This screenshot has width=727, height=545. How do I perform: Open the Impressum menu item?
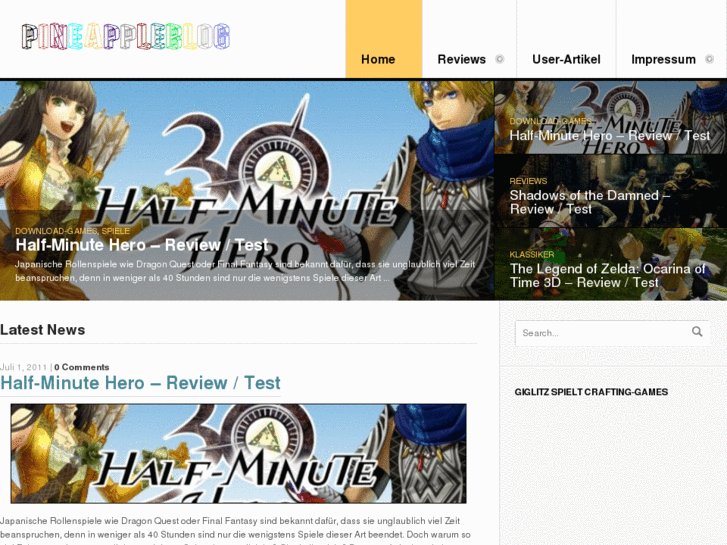coord(663,59)
